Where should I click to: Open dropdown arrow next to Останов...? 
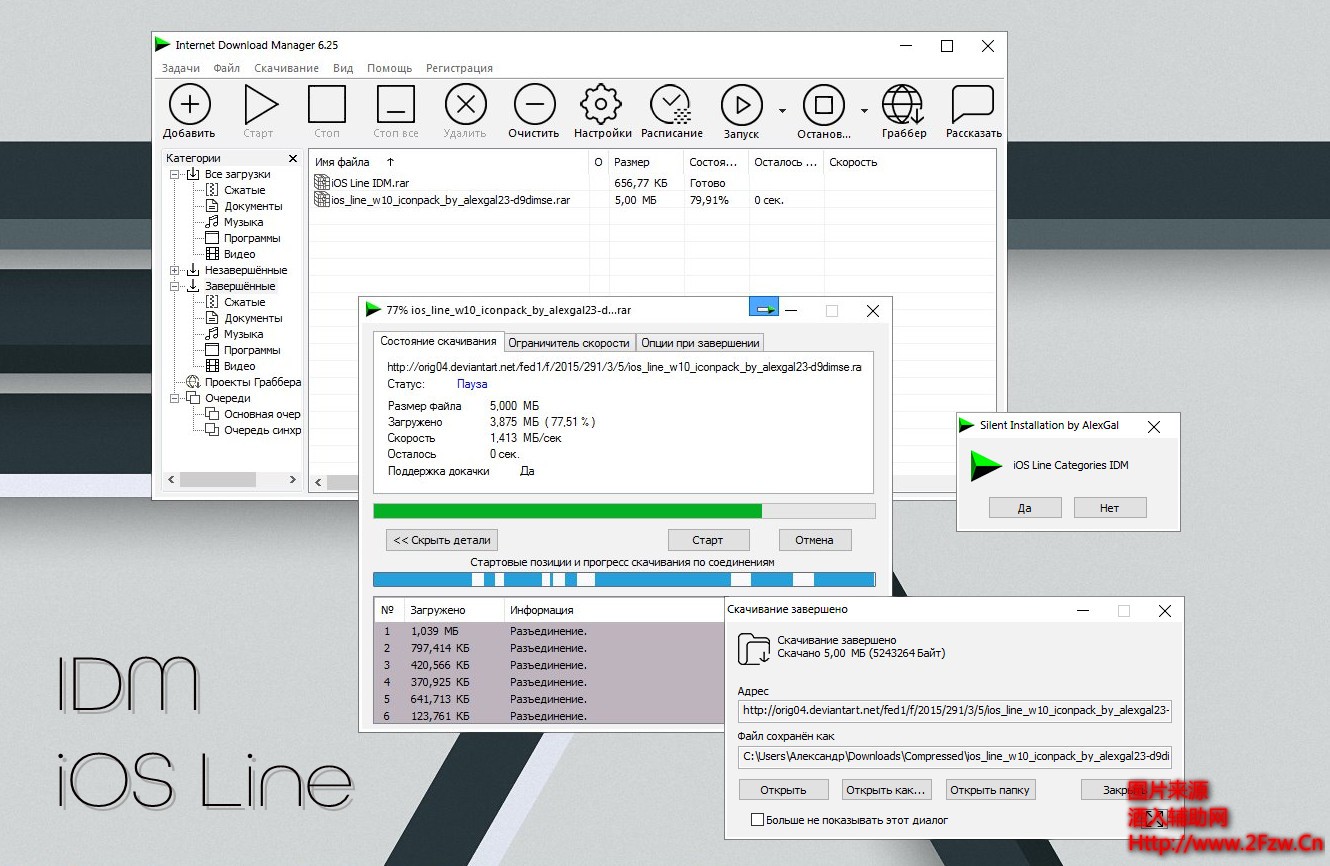tap(864, 111)
